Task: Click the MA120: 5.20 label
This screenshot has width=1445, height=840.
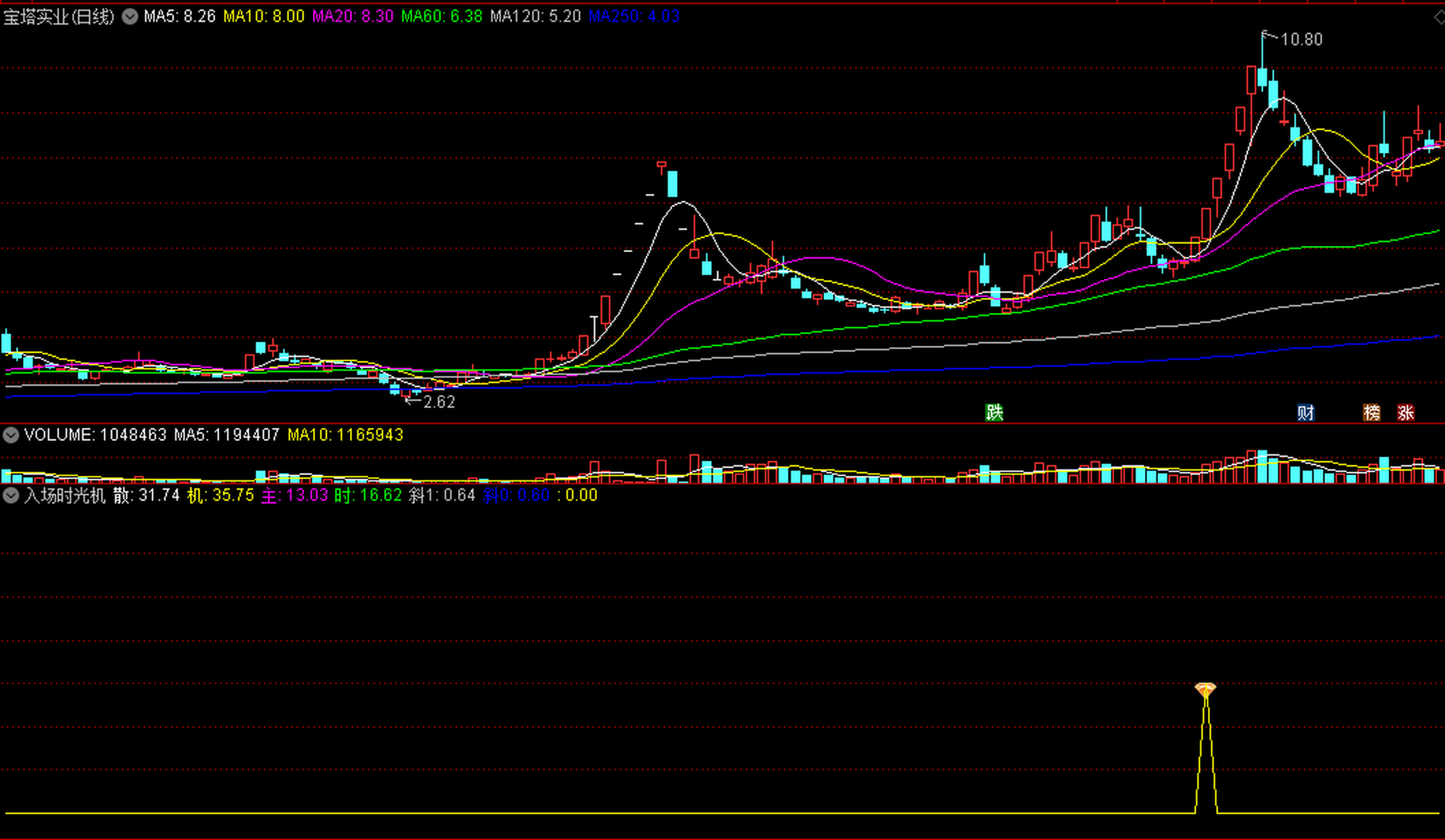Action: coord(536,16)
